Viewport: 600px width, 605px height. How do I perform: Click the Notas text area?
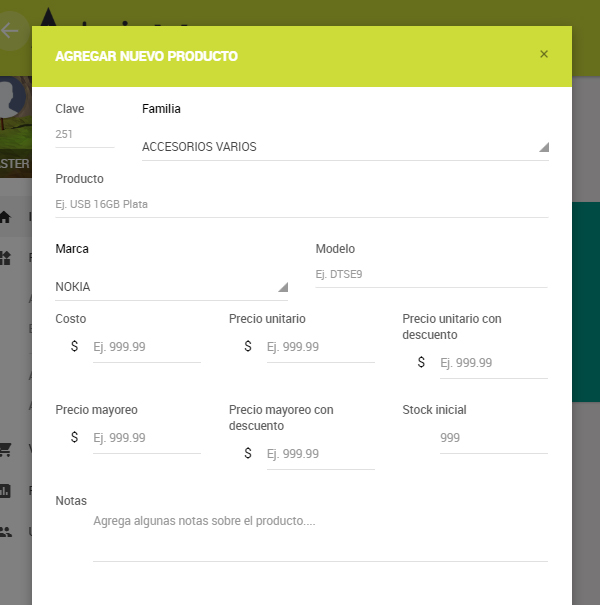[320, 535]
